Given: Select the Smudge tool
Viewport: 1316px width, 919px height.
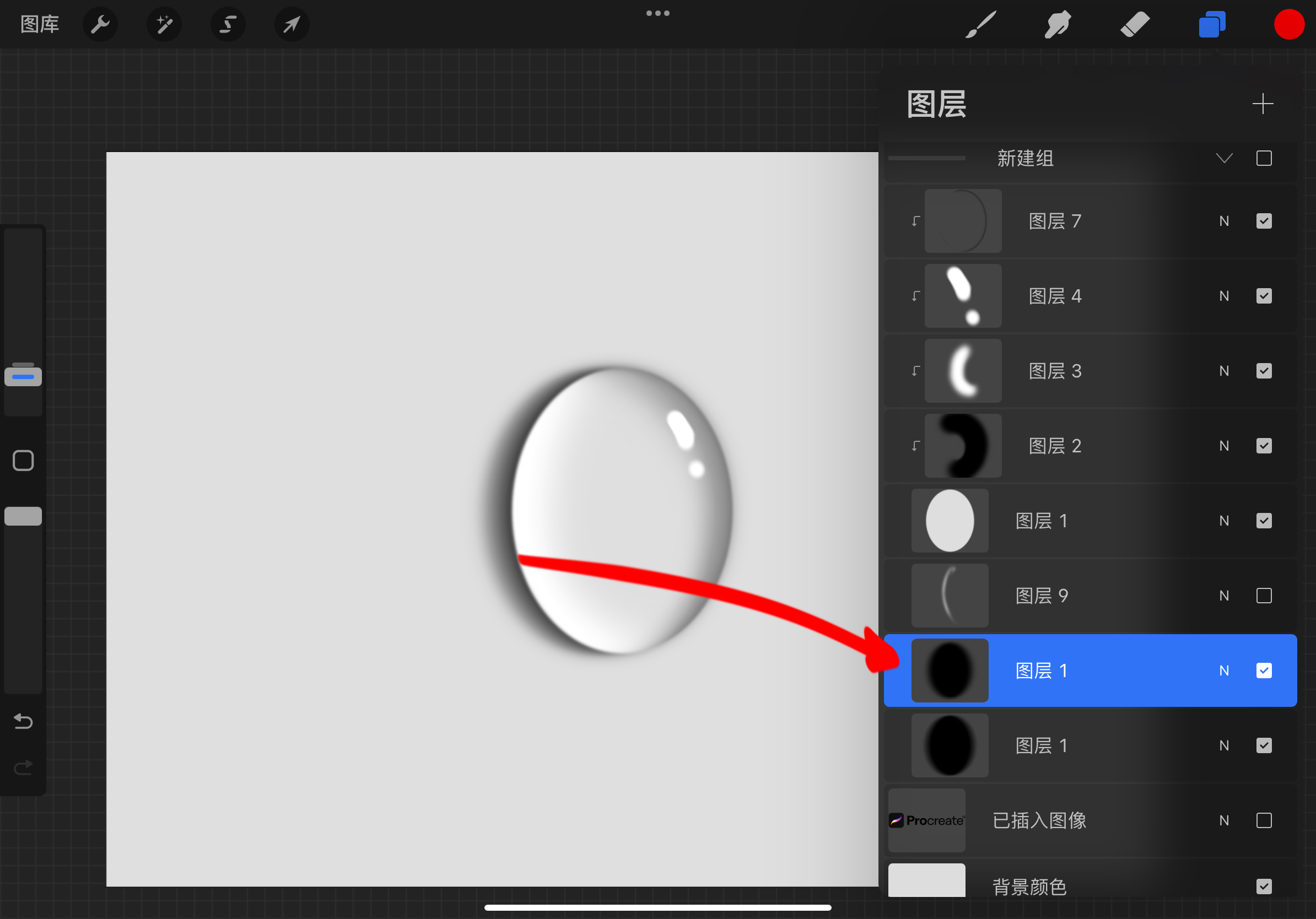Looking at the screenshot, I should [x=1058, y=25].
